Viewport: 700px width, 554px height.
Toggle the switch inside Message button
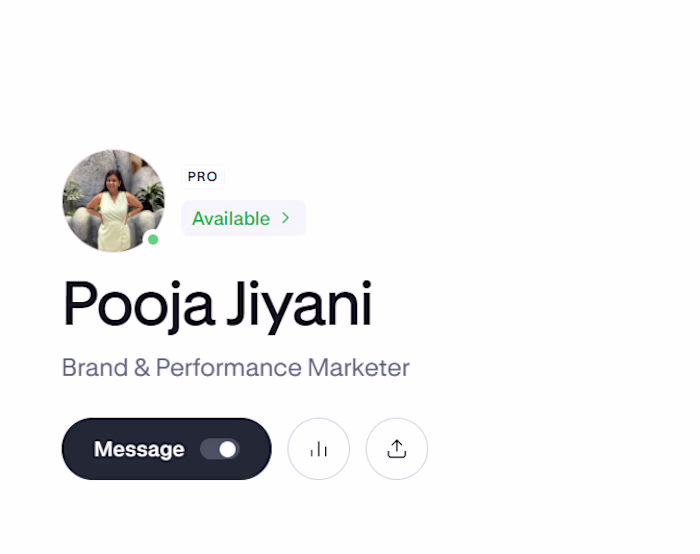click(x=220, y=449)
